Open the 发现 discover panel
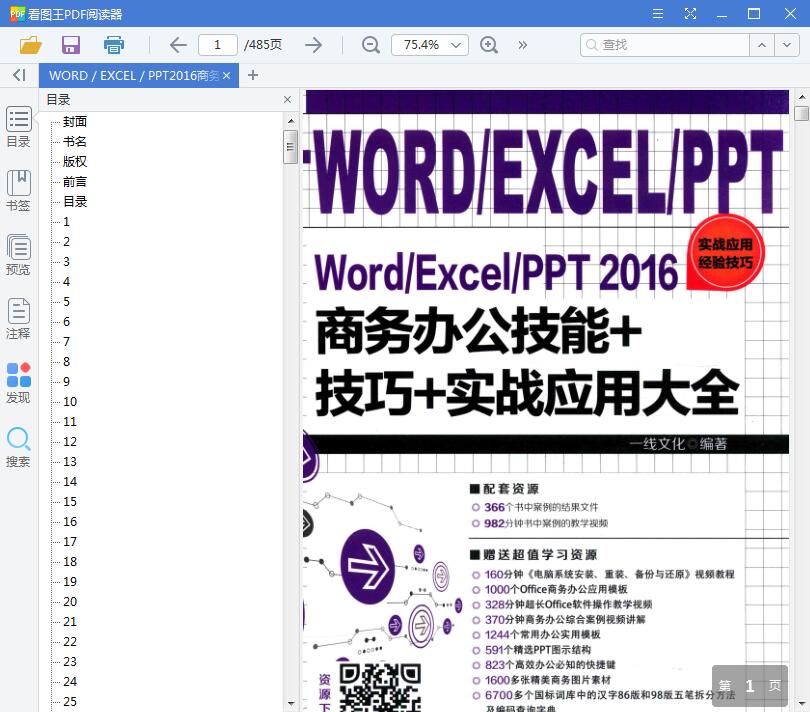Image resolution: width=810 pixels, height=712 pixels. (x=19, y=383)
